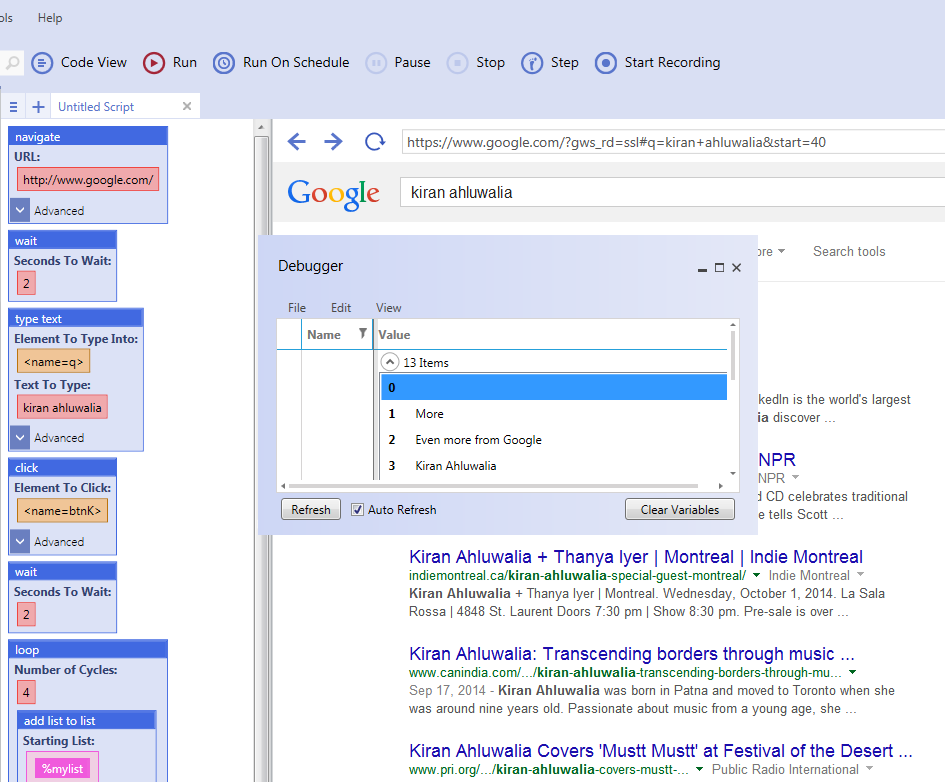The width and height of the screenshot is (945, 782).
Task: Open dropdown arrow next to NPR source
Action: pyautogui.click(x=795, y=477)
